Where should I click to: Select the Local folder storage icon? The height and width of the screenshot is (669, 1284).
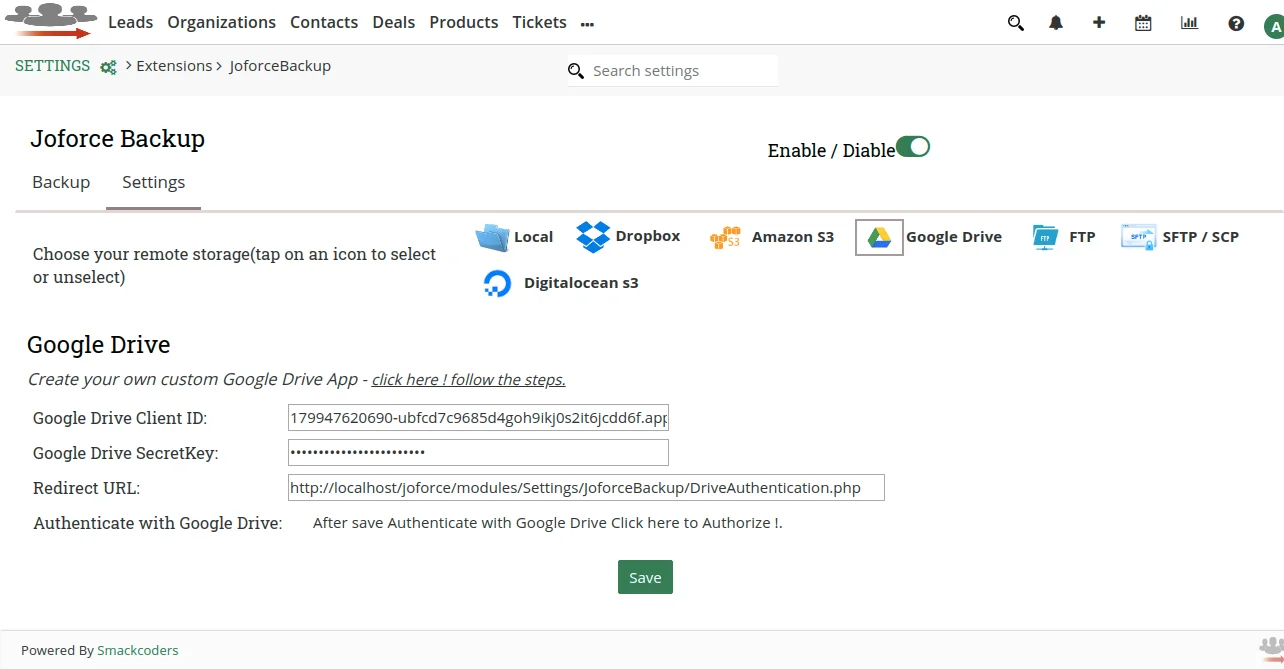[x=492, y=237]
